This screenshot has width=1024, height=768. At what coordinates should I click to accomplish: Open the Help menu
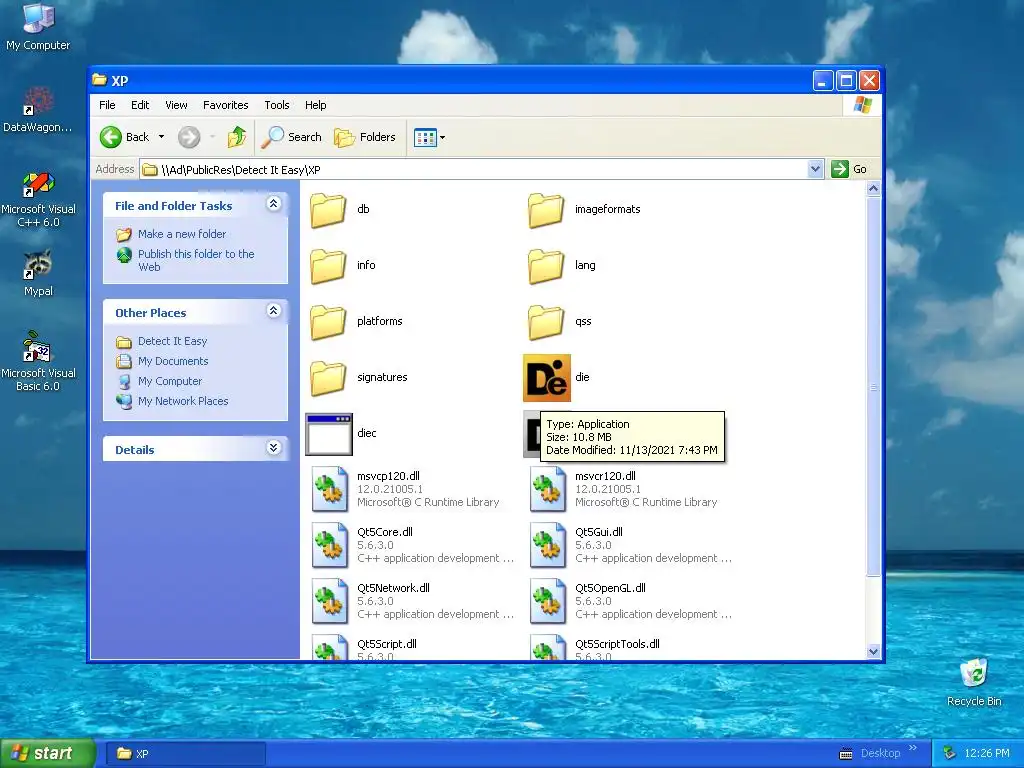pos(315,105)
